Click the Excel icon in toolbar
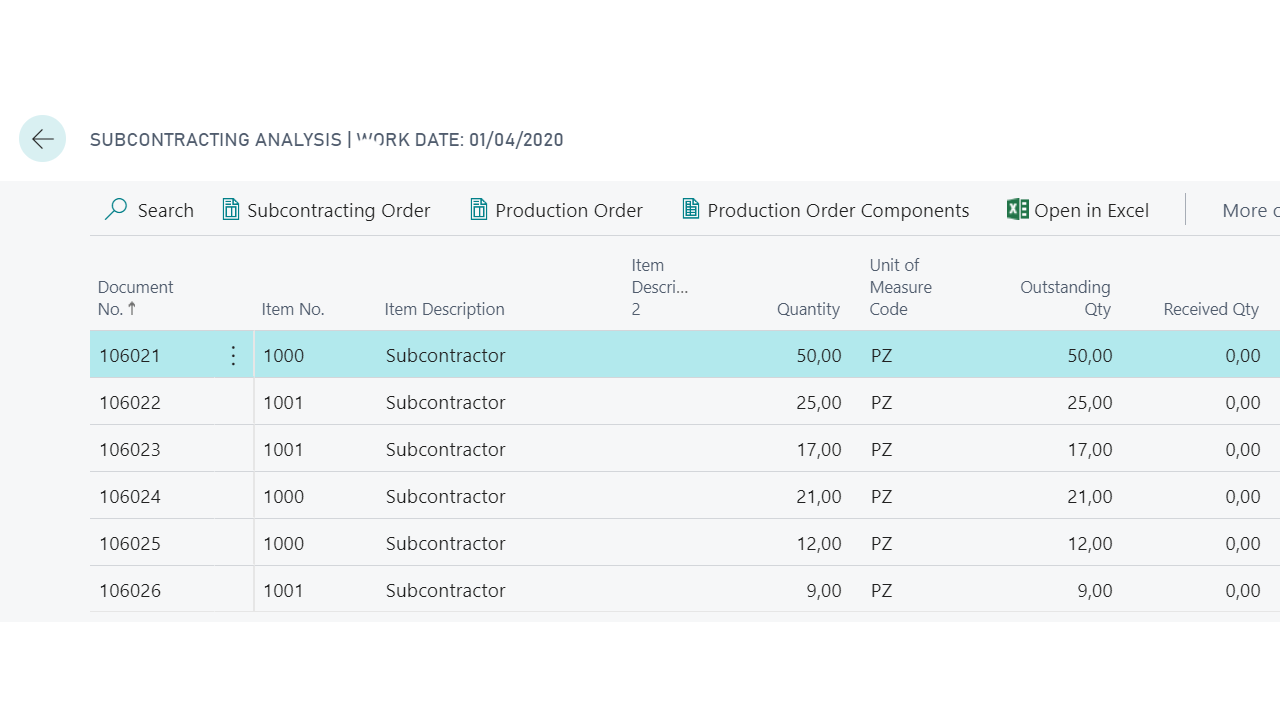1280x720 pixels. (1018, 209)
